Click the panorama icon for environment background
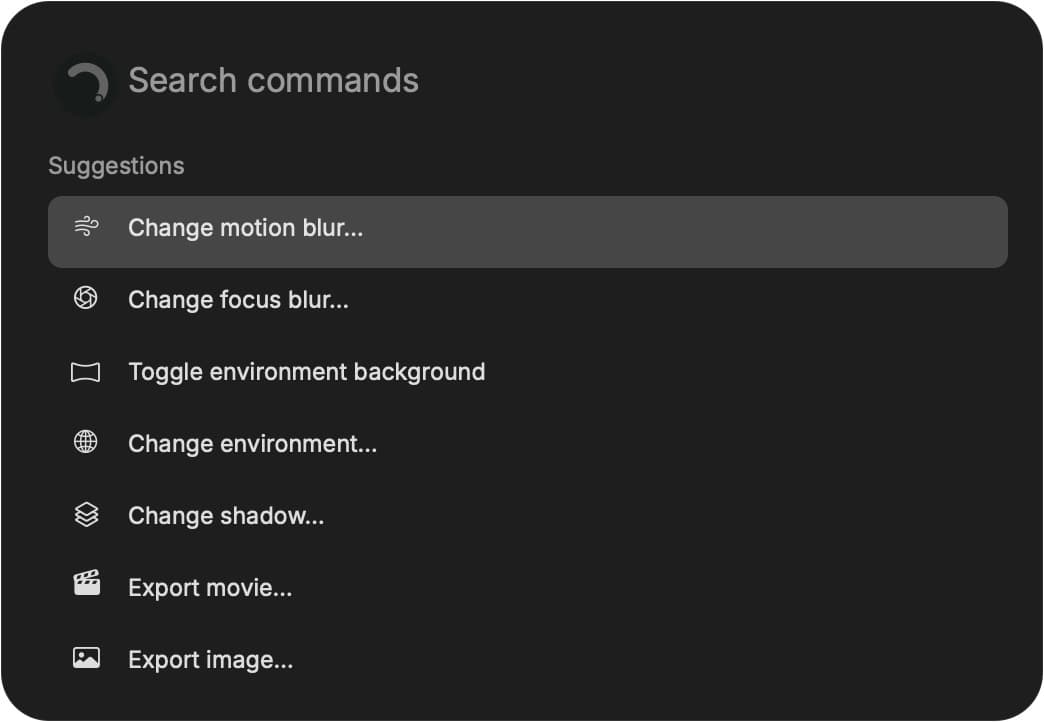 click(85, 372)
